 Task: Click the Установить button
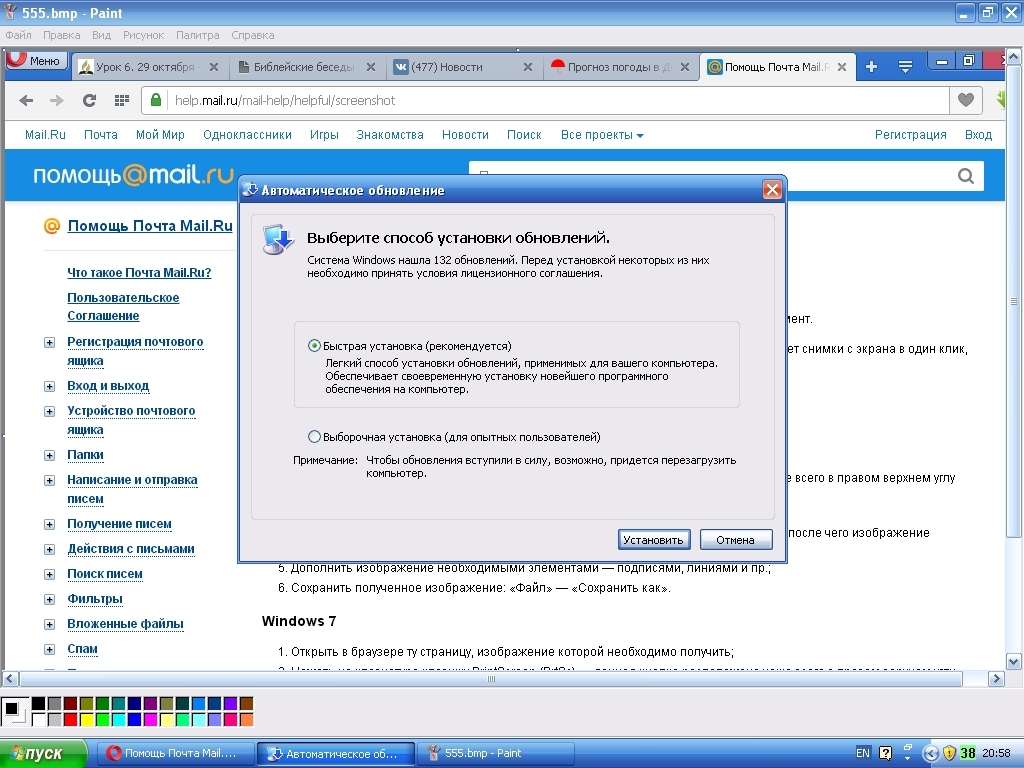pos(653,539)
